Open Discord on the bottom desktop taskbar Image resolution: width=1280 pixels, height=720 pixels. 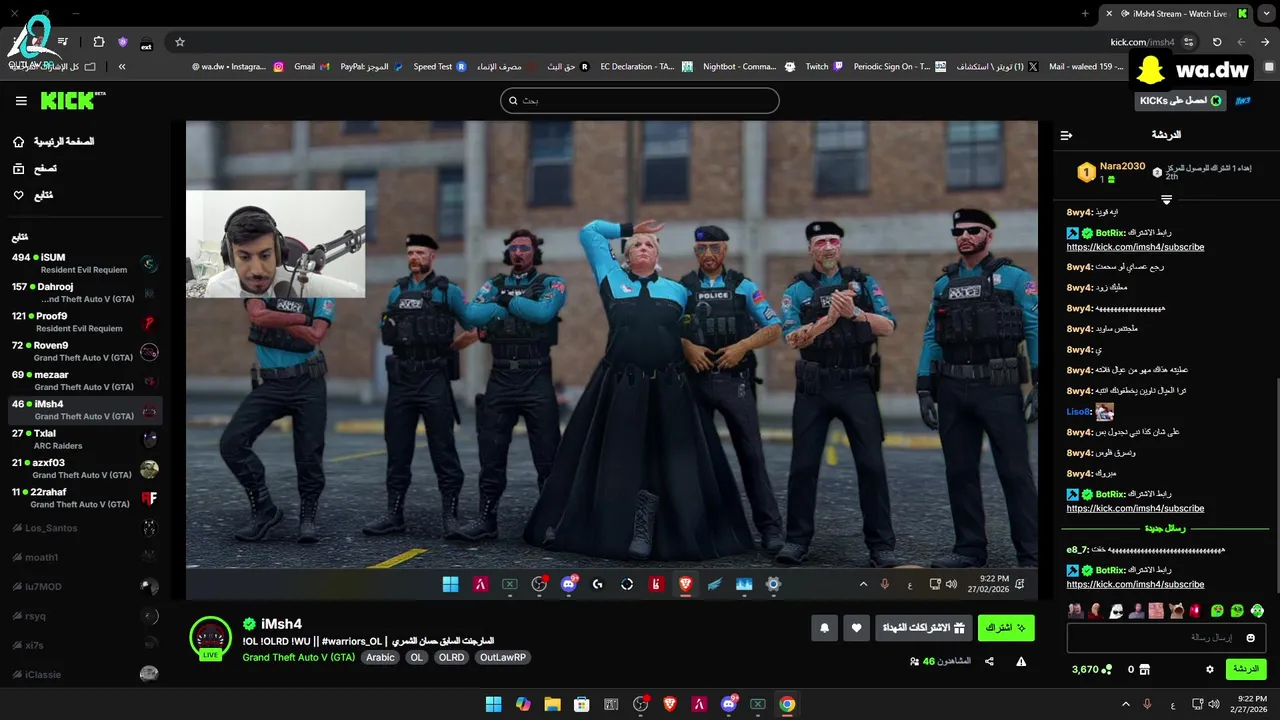coord(729,704)
